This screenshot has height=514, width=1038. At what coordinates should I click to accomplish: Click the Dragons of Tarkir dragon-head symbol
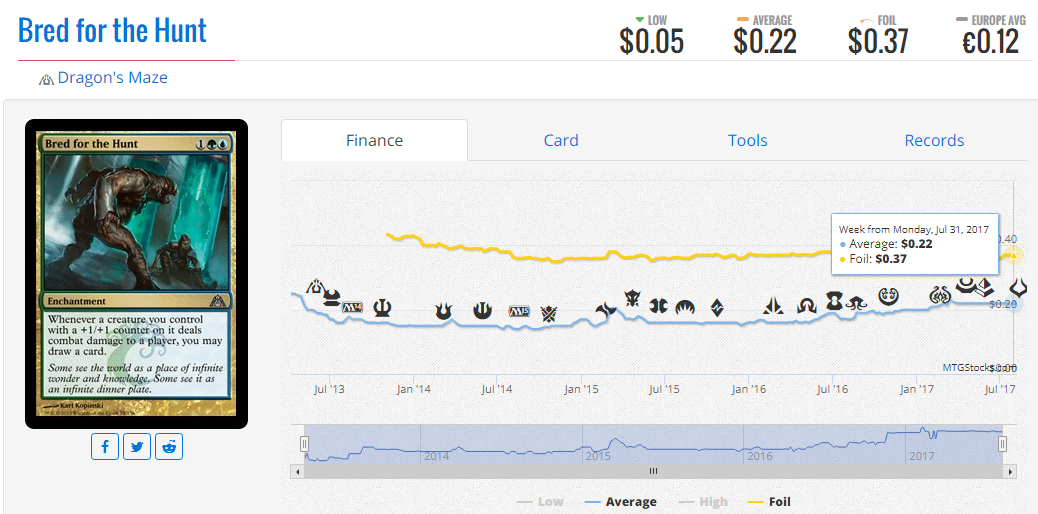[634, 299]
